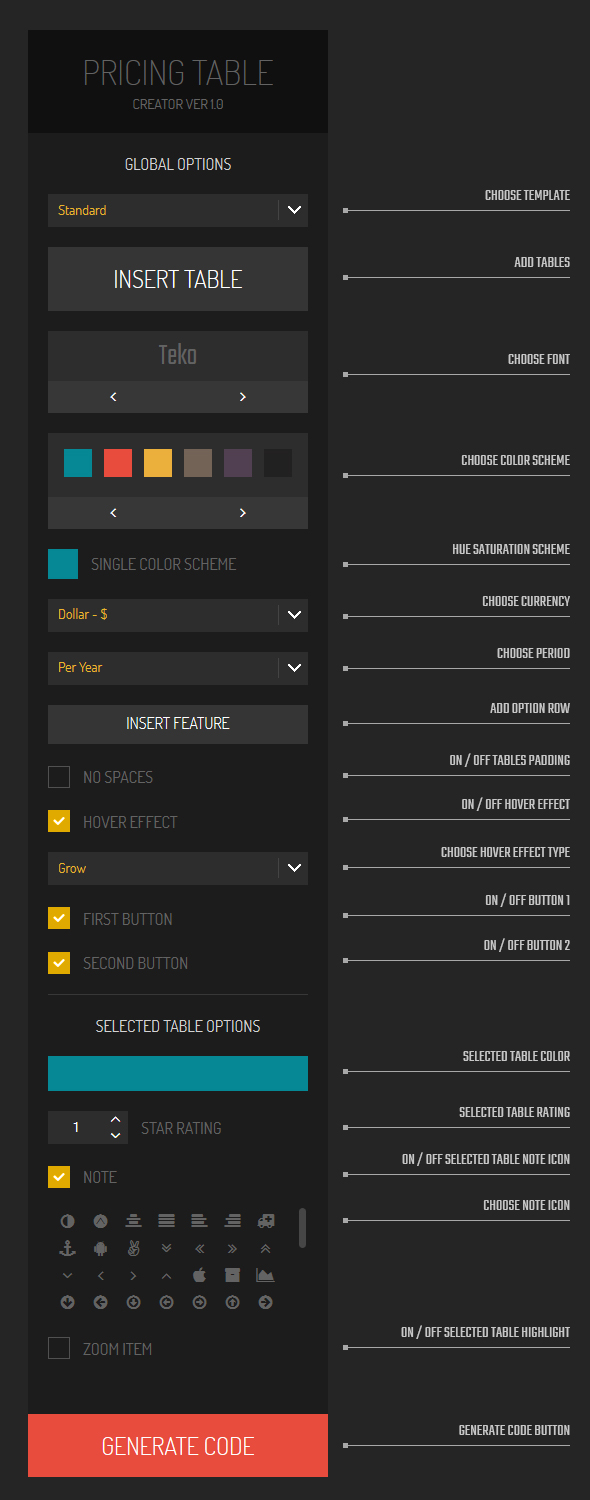Switch to next font after Teko
The height and width of the screenshot is (1500, 590).
[243, 397]
